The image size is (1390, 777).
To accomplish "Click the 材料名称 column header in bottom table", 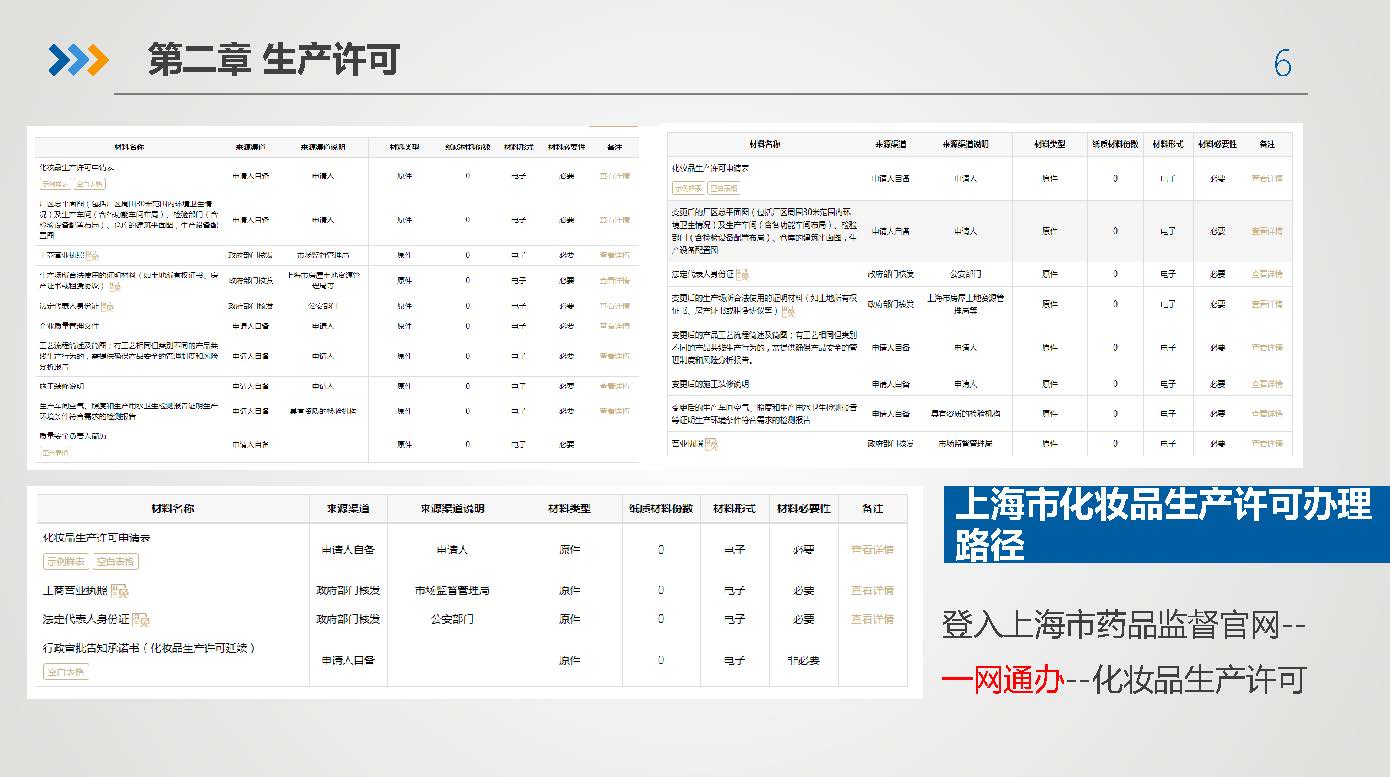I will pyautogui.click(x=172, y=509).
